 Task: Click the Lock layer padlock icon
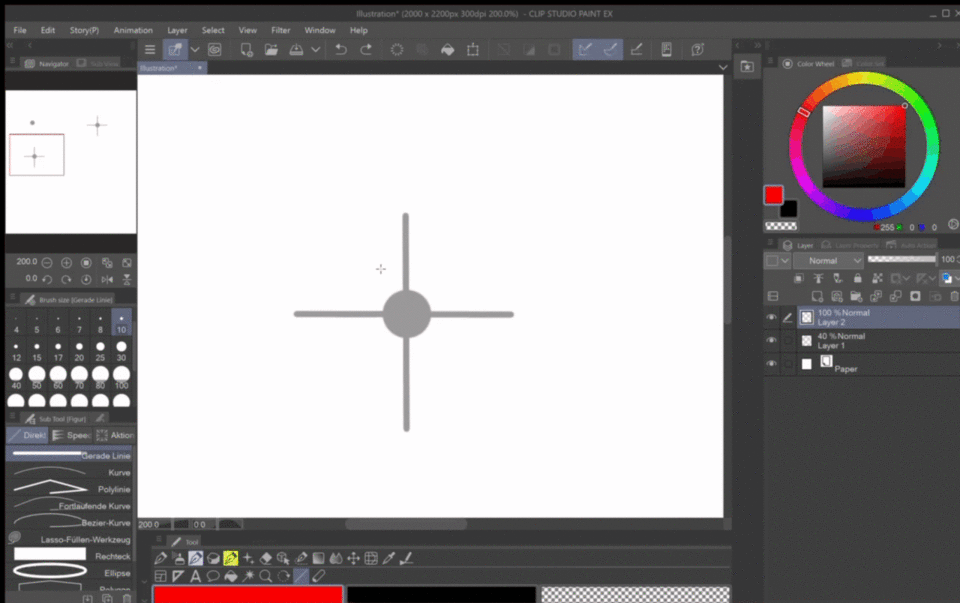(x=857, y=278)
